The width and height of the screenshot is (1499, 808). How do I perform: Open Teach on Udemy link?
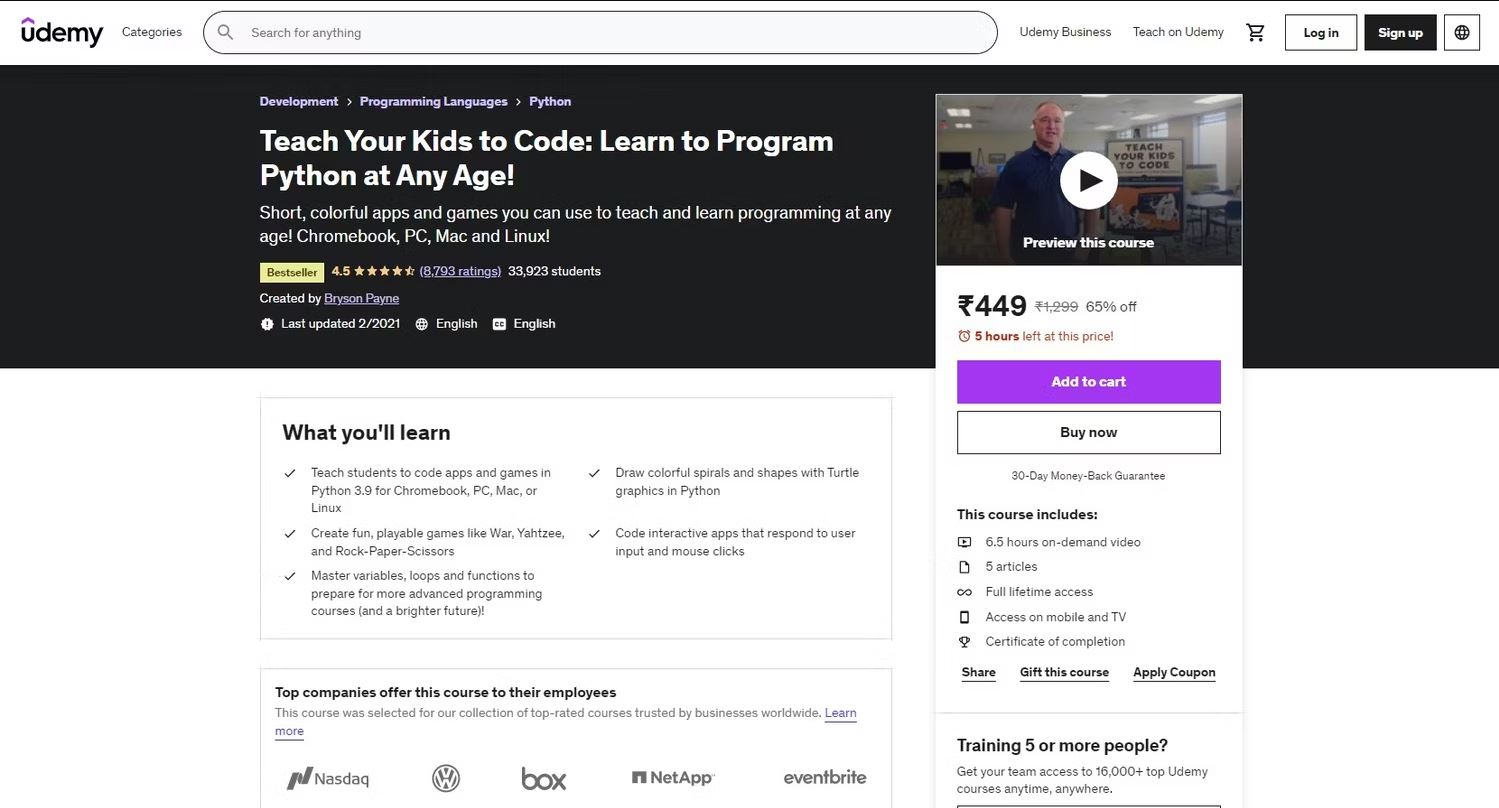point(1178,32)
